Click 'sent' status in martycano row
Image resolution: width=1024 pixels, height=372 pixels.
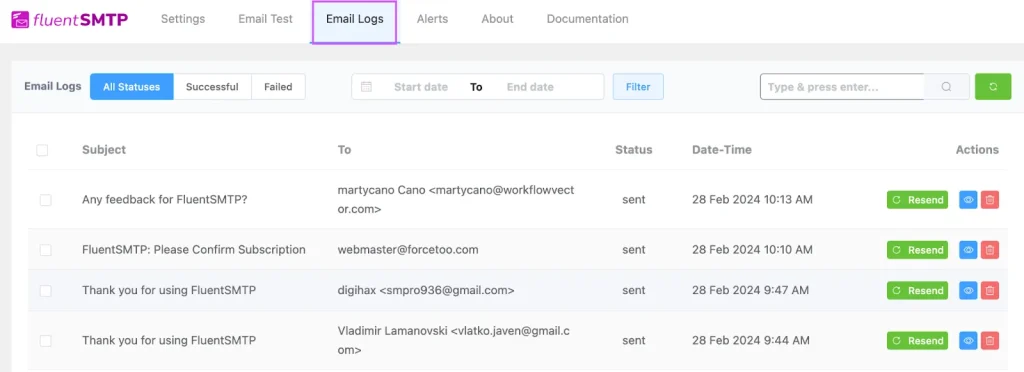tap(633, 200)
